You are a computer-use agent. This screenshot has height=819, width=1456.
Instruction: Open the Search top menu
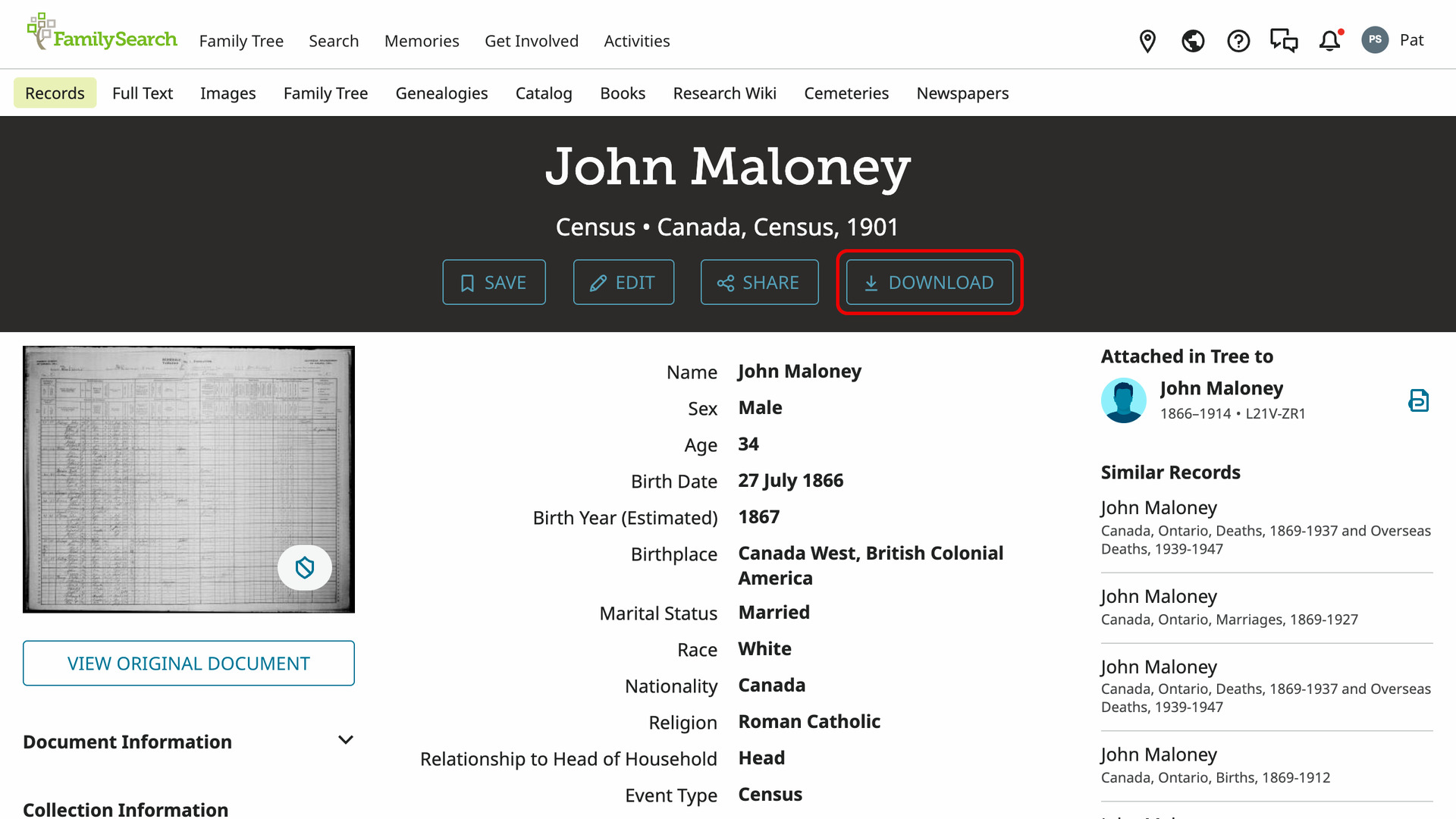tap(334, 41)
